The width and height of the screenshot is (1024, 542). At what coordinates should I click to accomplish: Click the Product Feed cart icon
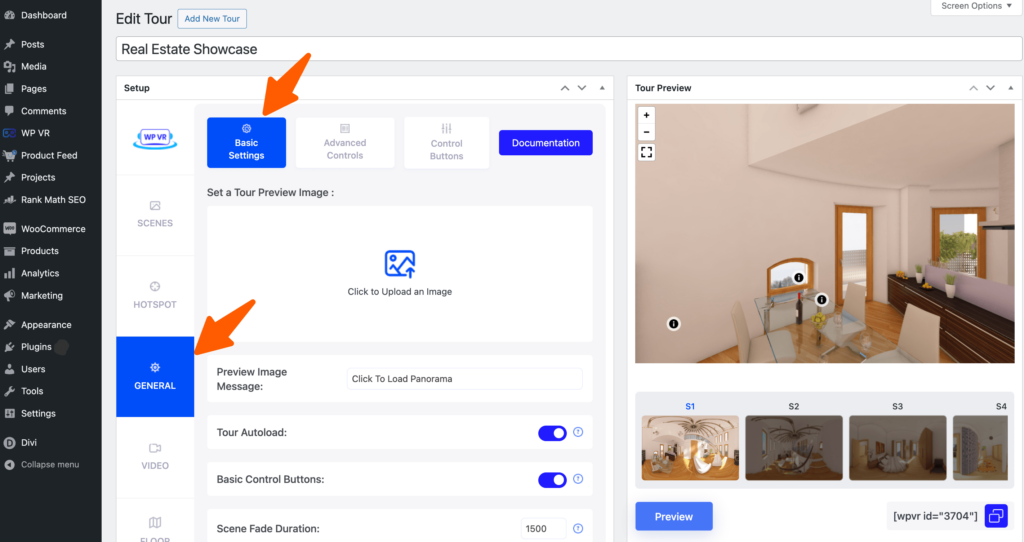pos(9,155)
